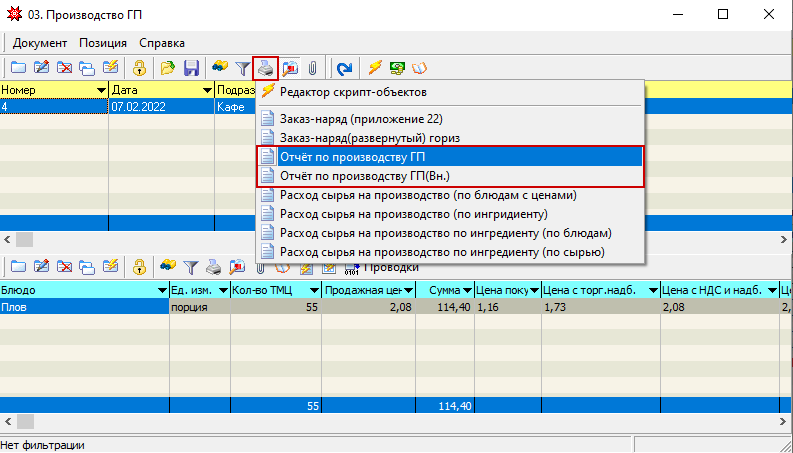Click the filter funnel icon in top toolbar
Image resolution: width=793 pixels, height=453 pixels.
tap(242, 68)
